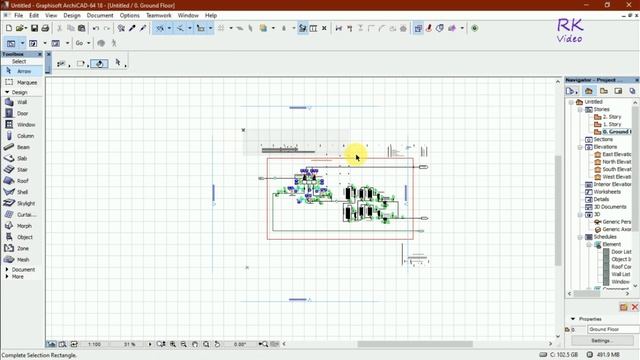Select the Zone tool
Image resolution: width=640 pixels, height=360 pixels.
(x=22, y=248)
